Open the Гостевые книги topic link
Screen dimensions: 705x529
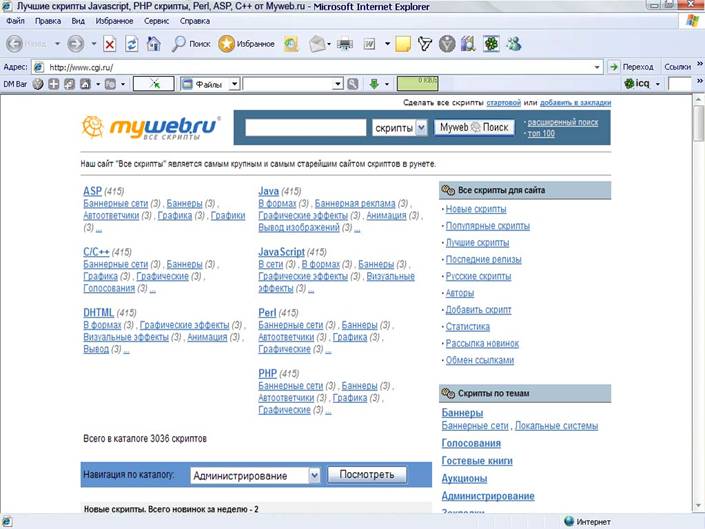tap(477, 461)
